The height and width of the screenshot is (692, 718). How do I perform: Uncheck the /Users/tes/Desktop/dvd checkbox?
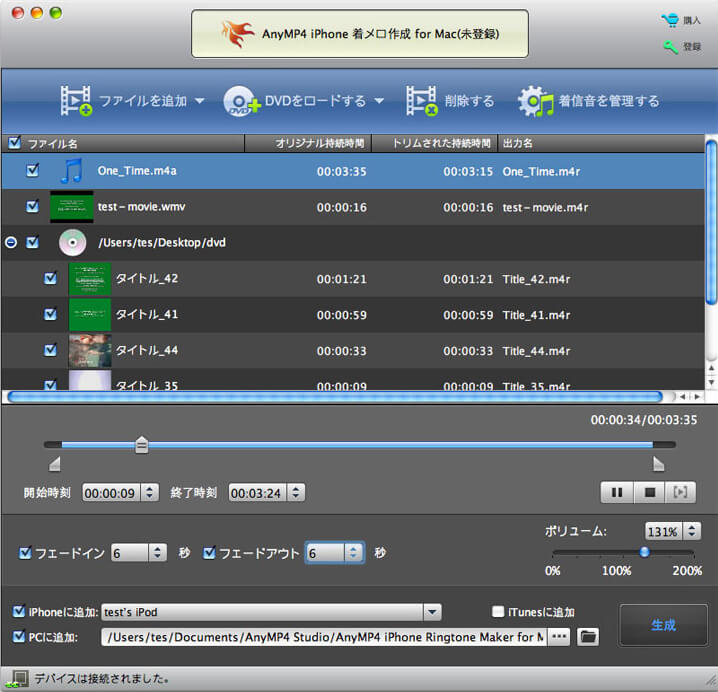[33, 242]
